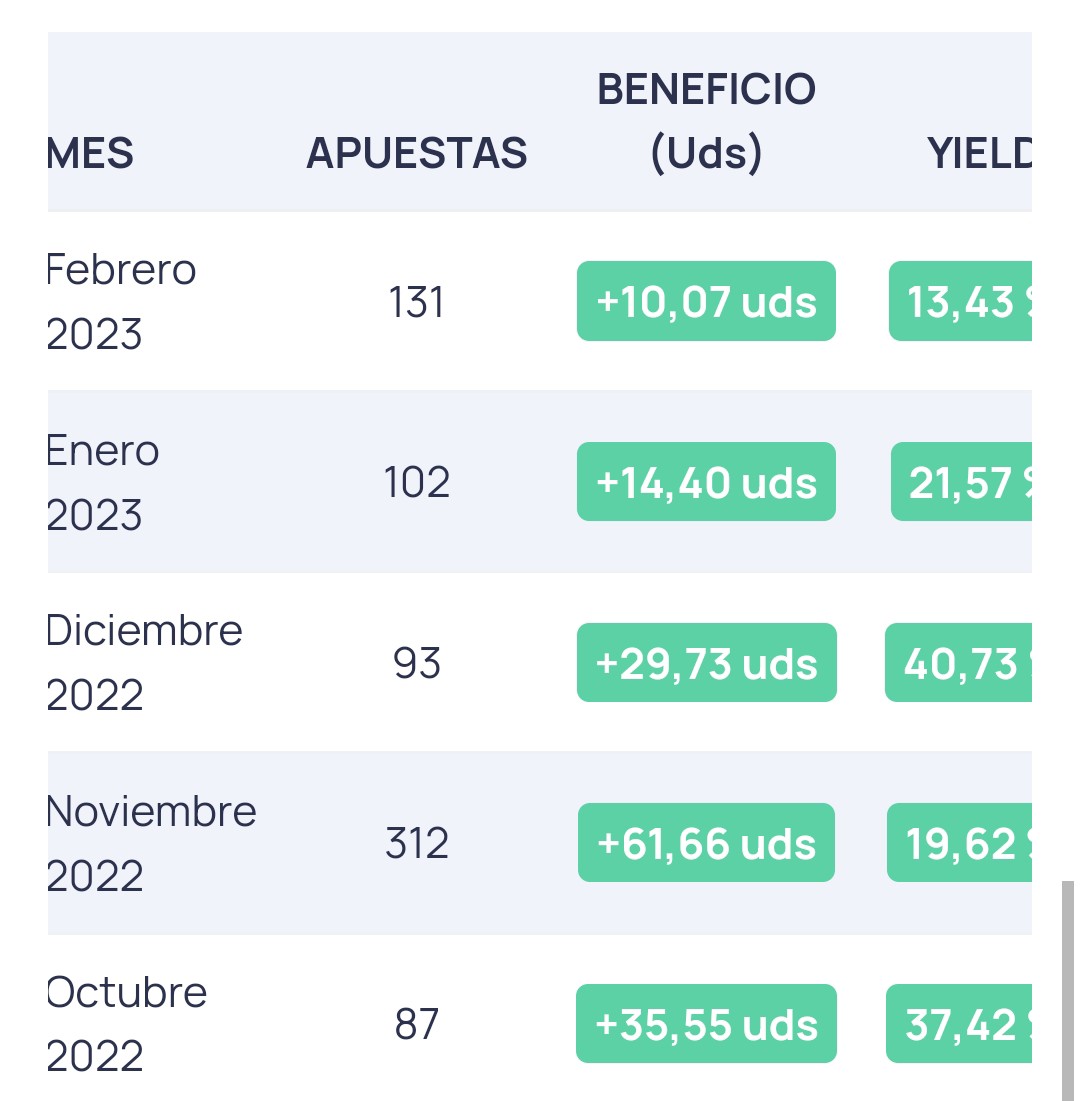Screen dimensions: 1080x1101
Task: Click the BENEFICIO (Uds) column header
Action: pos(706,121)
